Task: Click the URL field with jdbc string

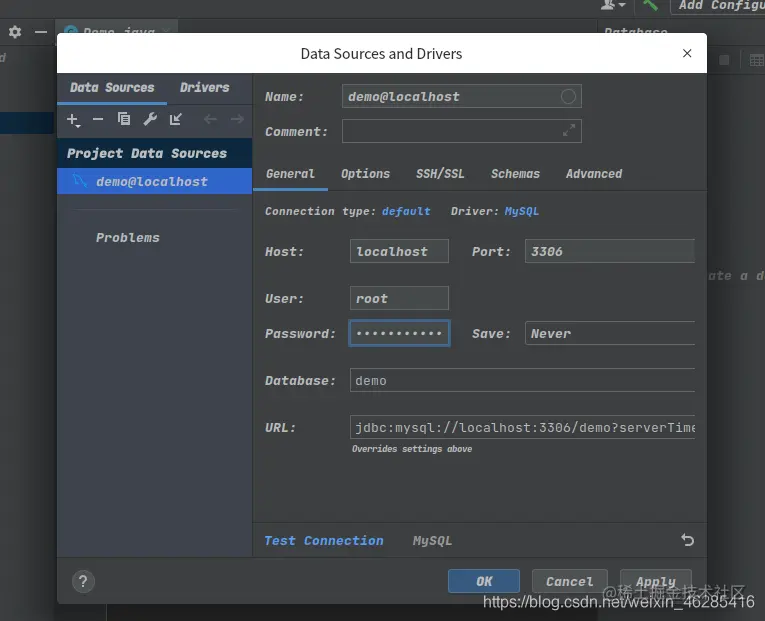Action: [522, 427]
